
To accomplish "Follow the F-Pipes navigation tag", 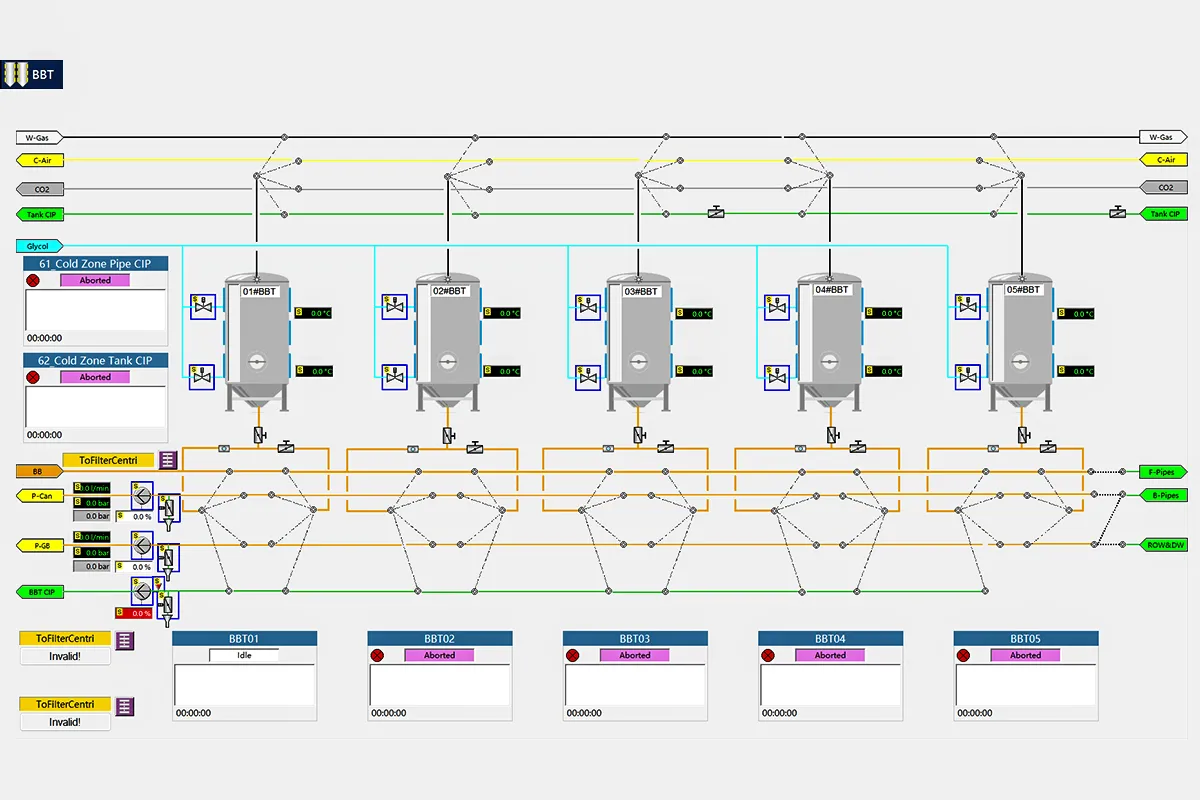I will pos(1163,471).
